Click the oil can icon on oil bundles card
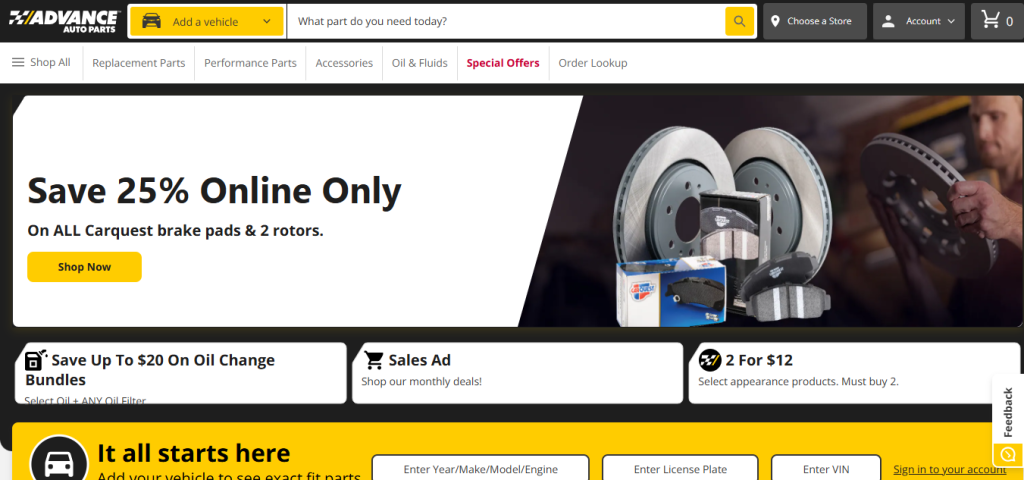 click(36, 360)
